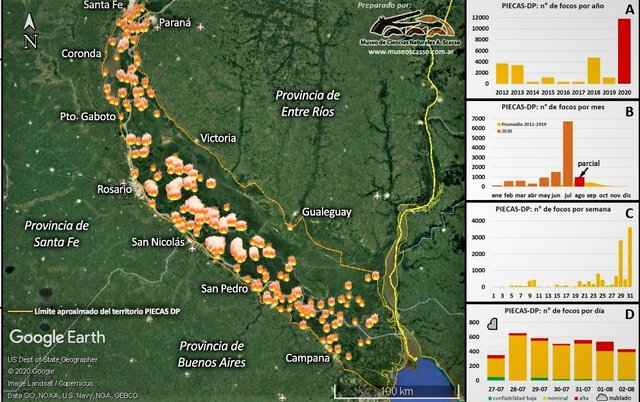Click the Coronda city label
This screenshot has height=402, width=640.
coord(81,53)
